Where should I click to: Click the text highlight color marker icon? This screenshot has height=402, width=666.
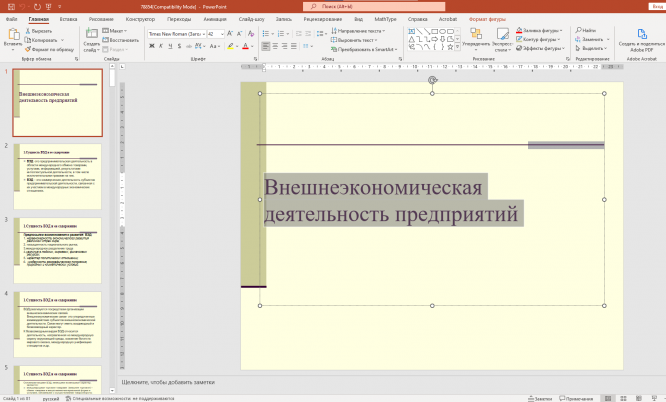click(x=230, y=46)
